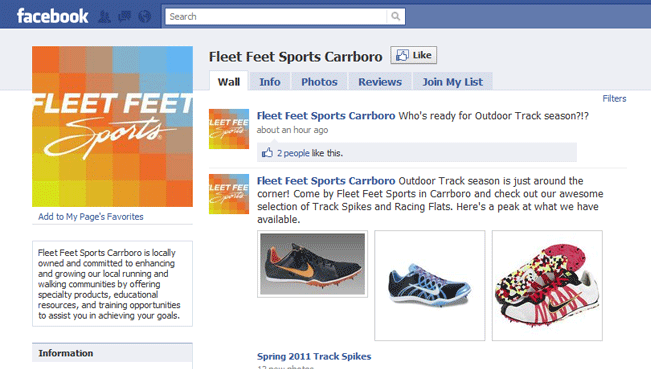Click the search magnifying glass icon
Viewport: 651px width, 369px height.
(396, 17)
